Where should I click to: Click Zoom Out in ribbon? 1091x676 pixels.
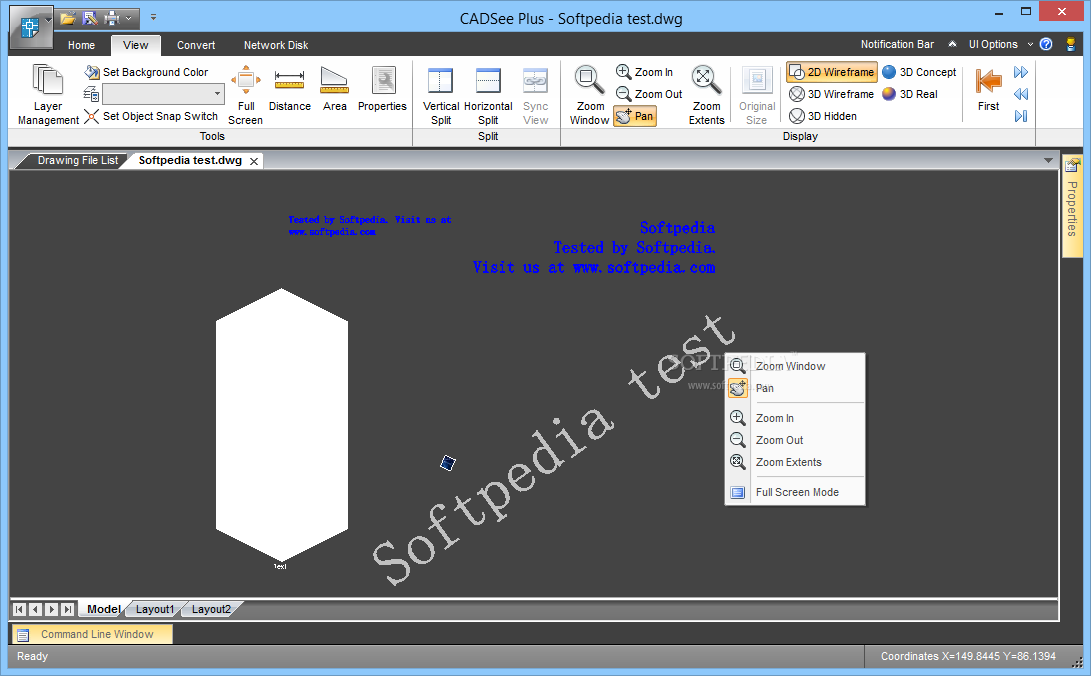click(x=650, y=94)
